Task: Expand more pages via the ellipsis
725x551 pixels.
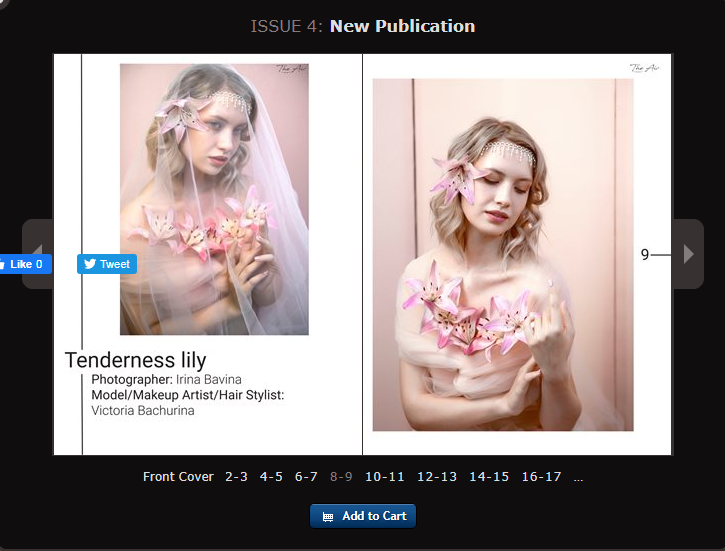Action: point(578,478)
